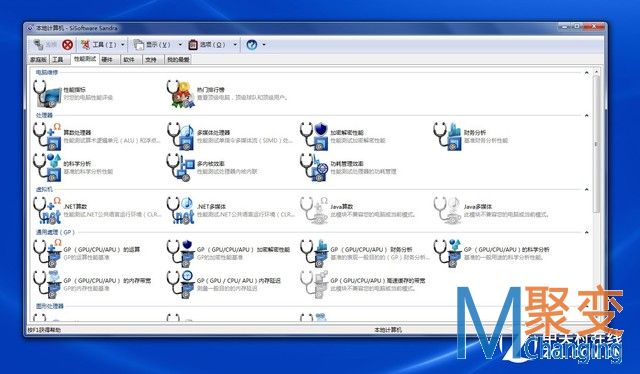Open the 加密解密性能 processor benchmark
The width and height of the screenshot is (640, 374).
(343, 136)
